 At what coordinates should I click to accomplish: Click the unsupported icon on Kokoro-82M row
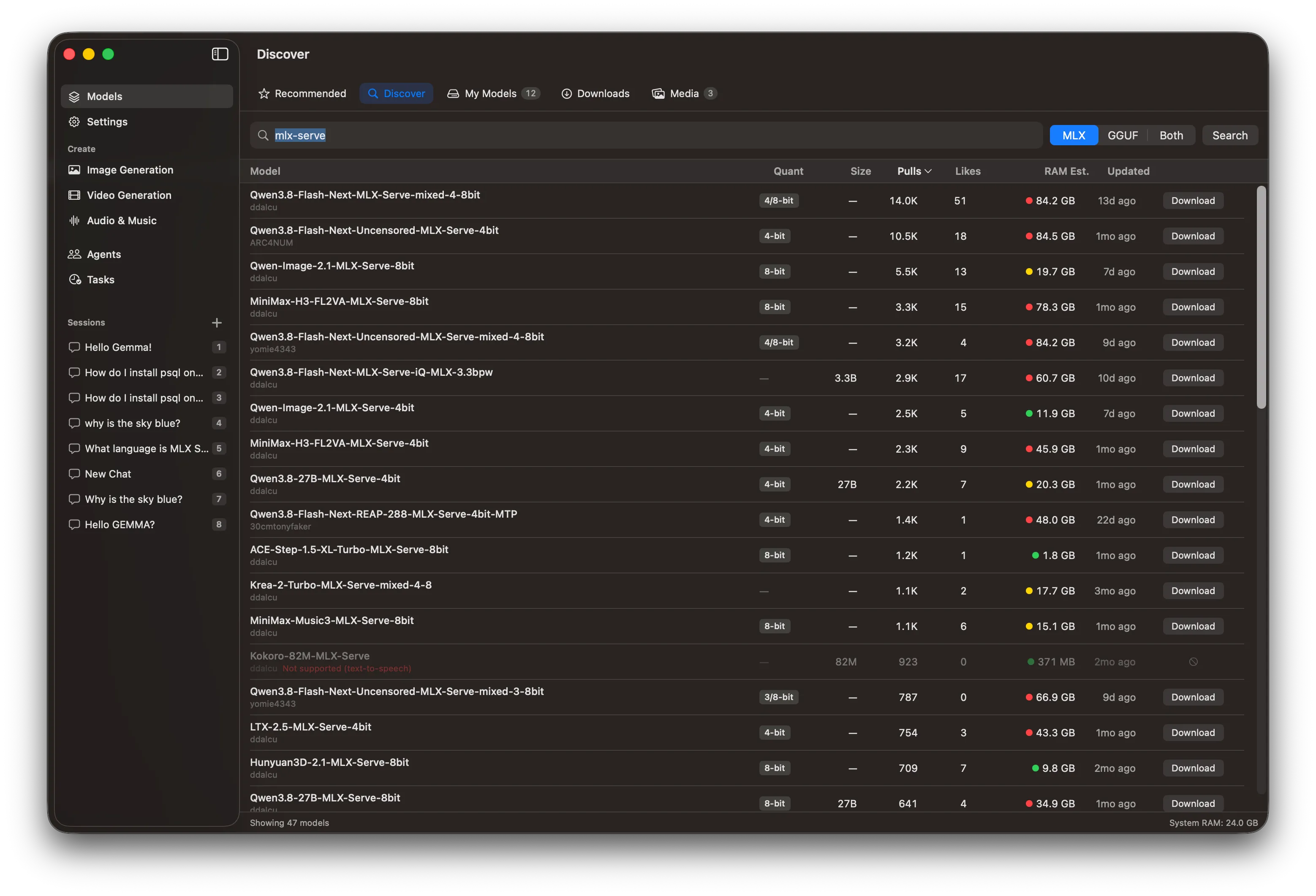(1193, 662)
